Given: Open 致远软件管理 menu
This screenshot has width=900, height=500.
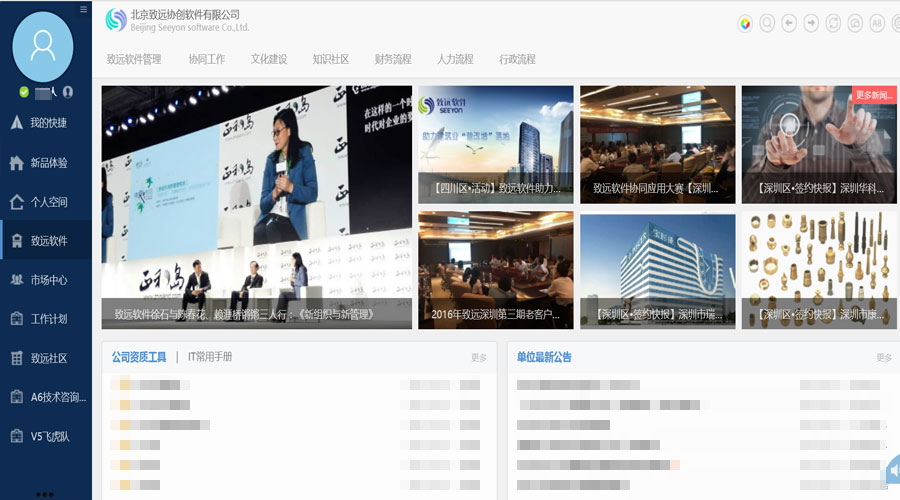Looking at the screenshot, I should pyautogui.click(x=134, y=59).
